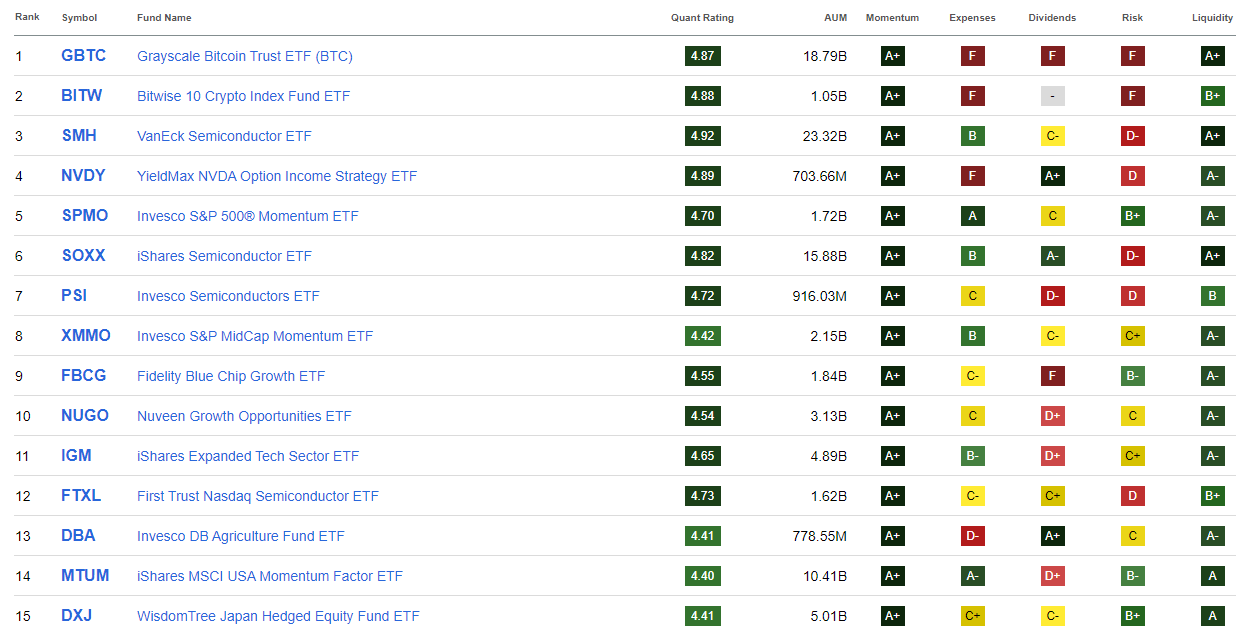Open the PSI symbol link
Viewport: 1236px width, 632px height.
tap(76, 296)
